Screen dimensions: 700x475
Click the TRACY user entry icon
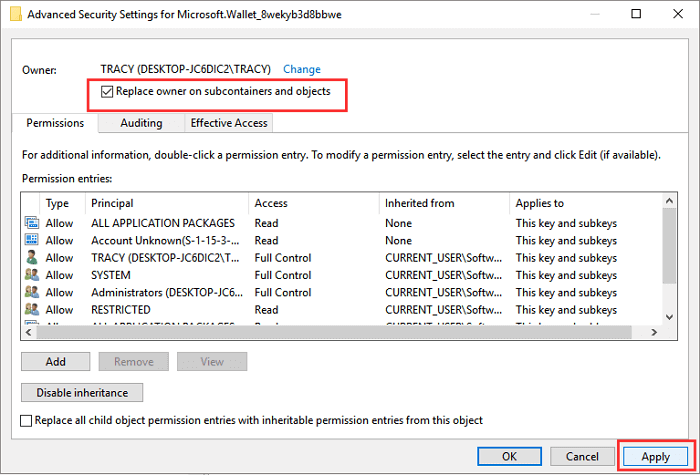[x=30, y=258]
